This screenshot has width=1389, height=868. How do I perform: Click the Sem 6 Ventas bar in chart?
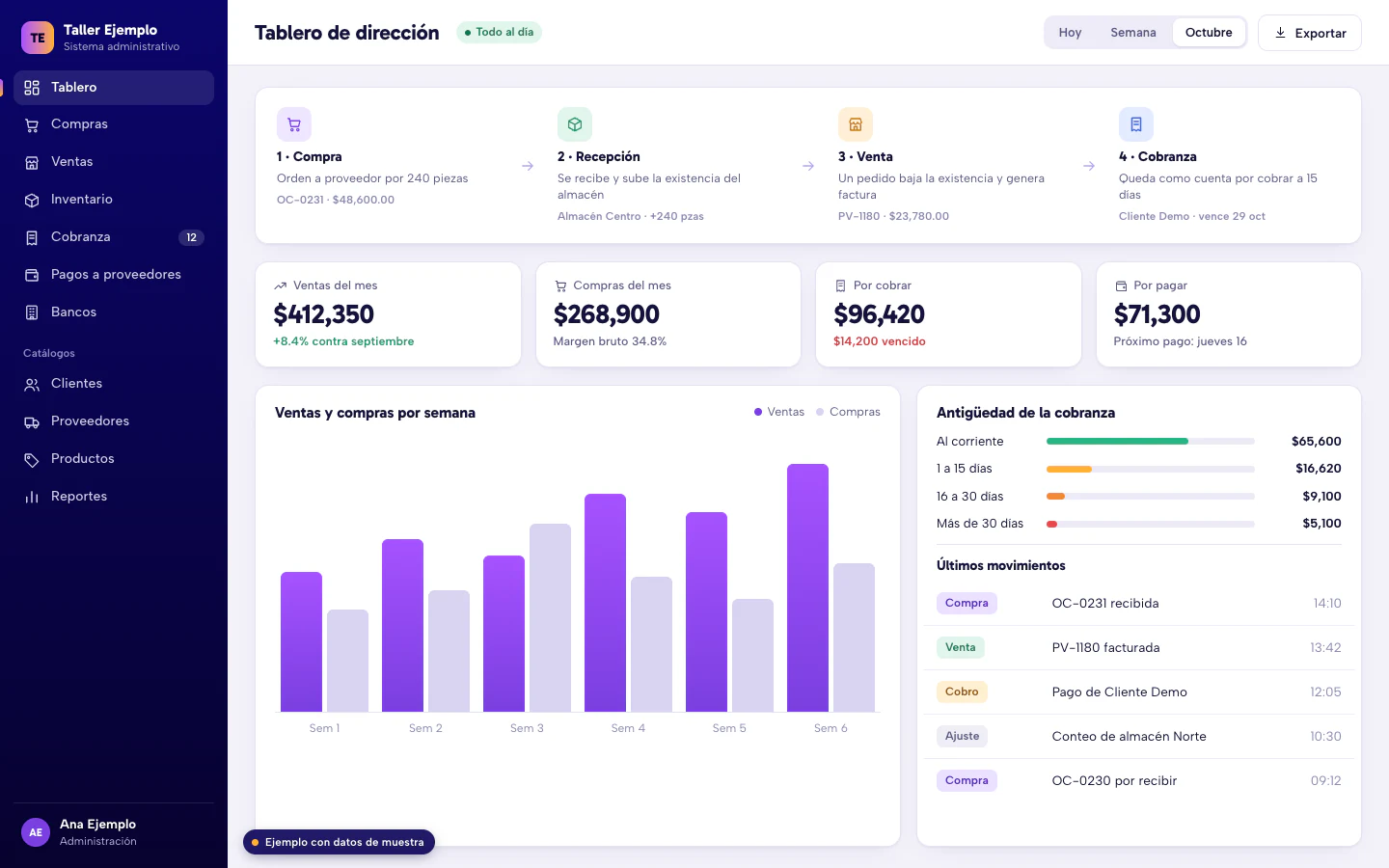pos(807,588)
